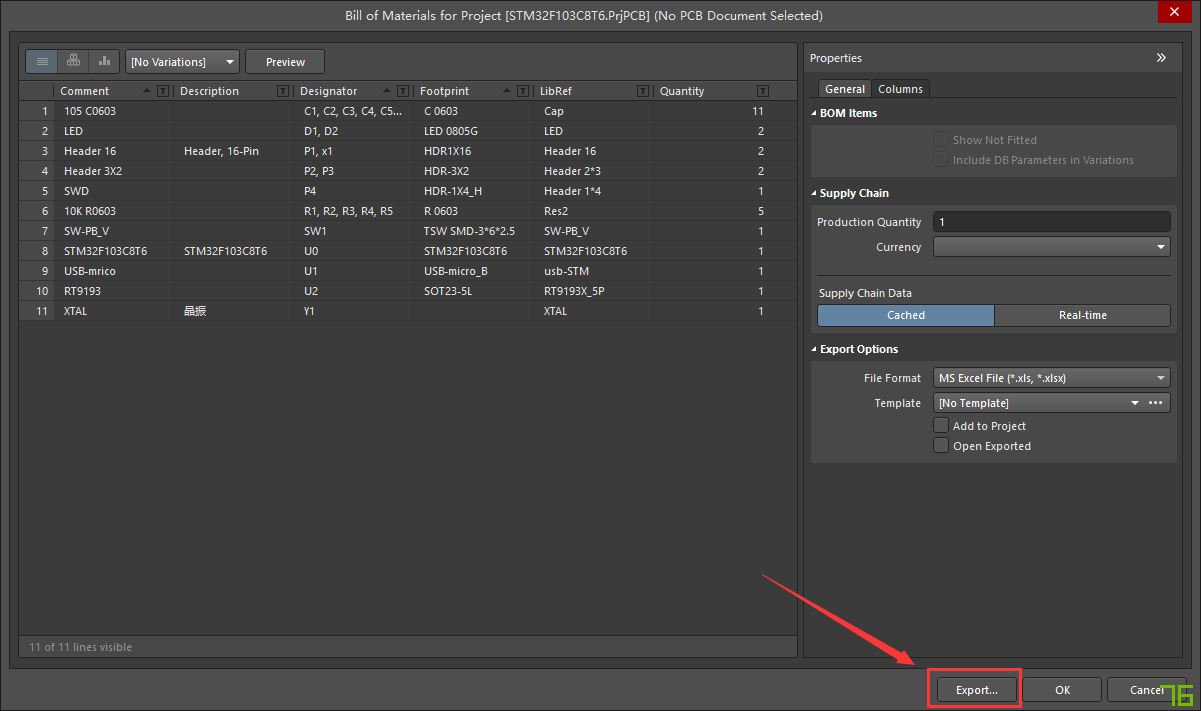1201x711 pixels.
Task: Select the consolidated chart view icon
Action: tap(104, 61)
